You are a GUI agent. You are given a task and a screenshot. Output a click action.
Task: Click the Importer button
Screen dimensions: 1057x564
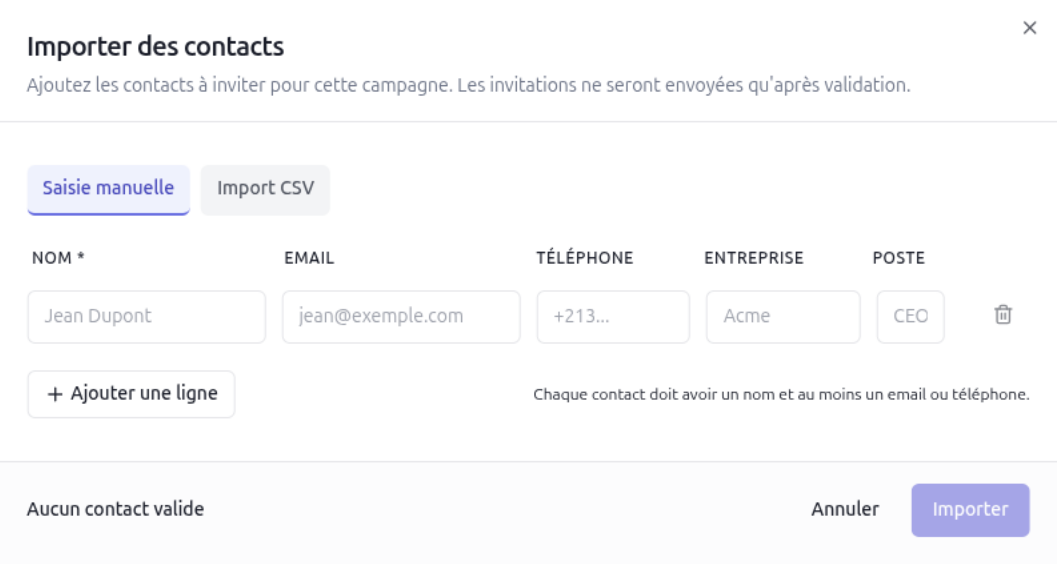(970, 510)
